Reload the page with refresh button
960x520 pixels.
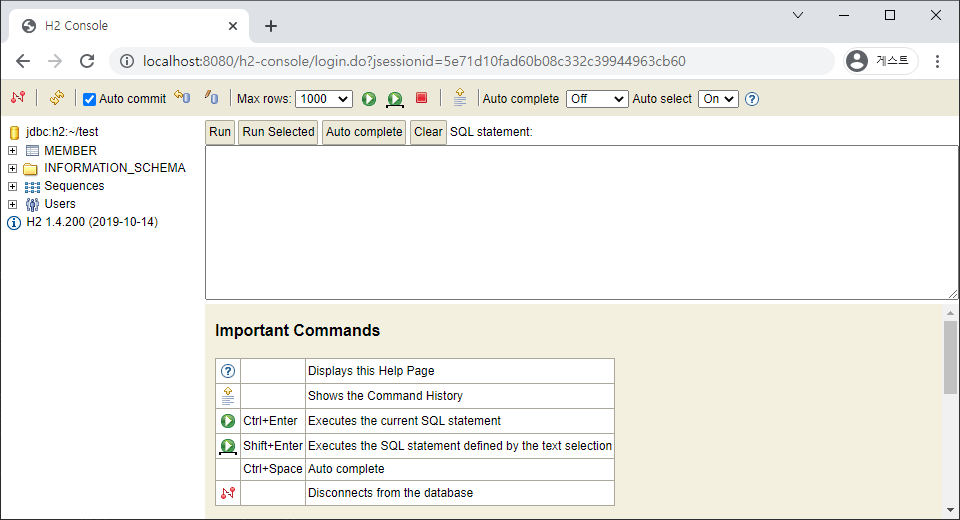pyautogui.click(x=88, y=61)
